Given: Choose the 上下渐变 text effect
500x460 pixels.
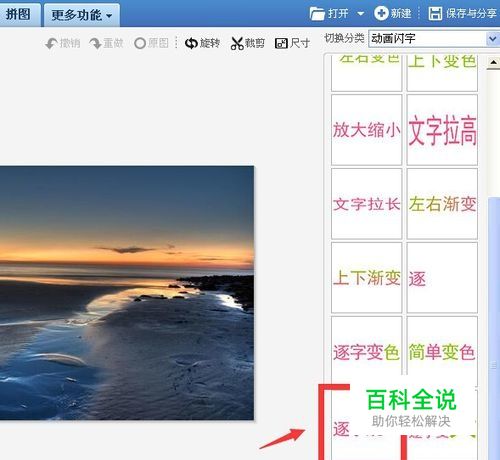Looking at the screenshot, I should coord(366,278).
